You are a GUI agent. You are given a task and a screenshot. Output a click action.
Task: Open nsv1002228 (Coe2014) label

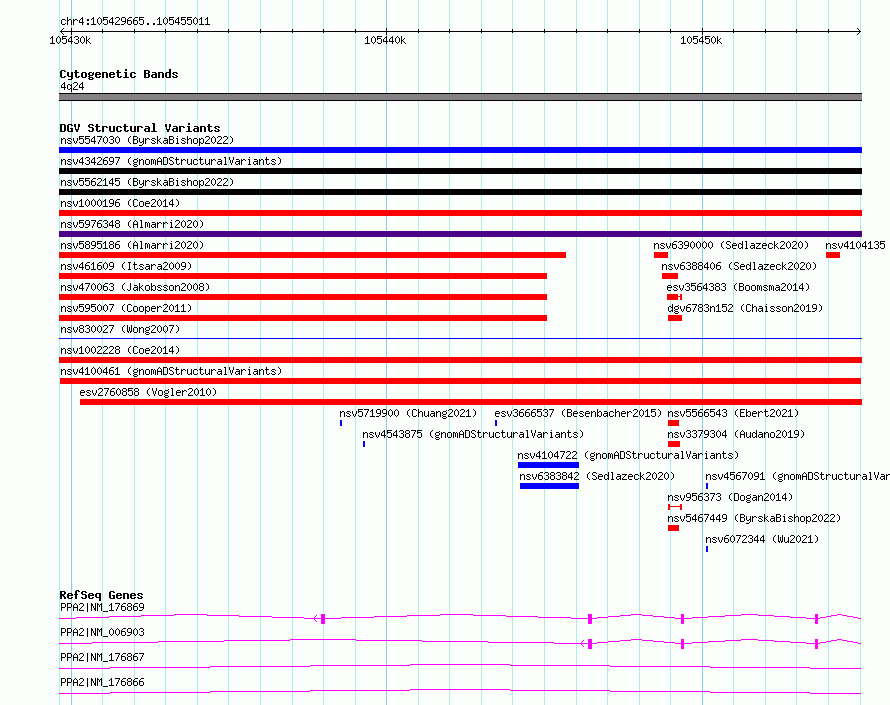tap(120, 350)
